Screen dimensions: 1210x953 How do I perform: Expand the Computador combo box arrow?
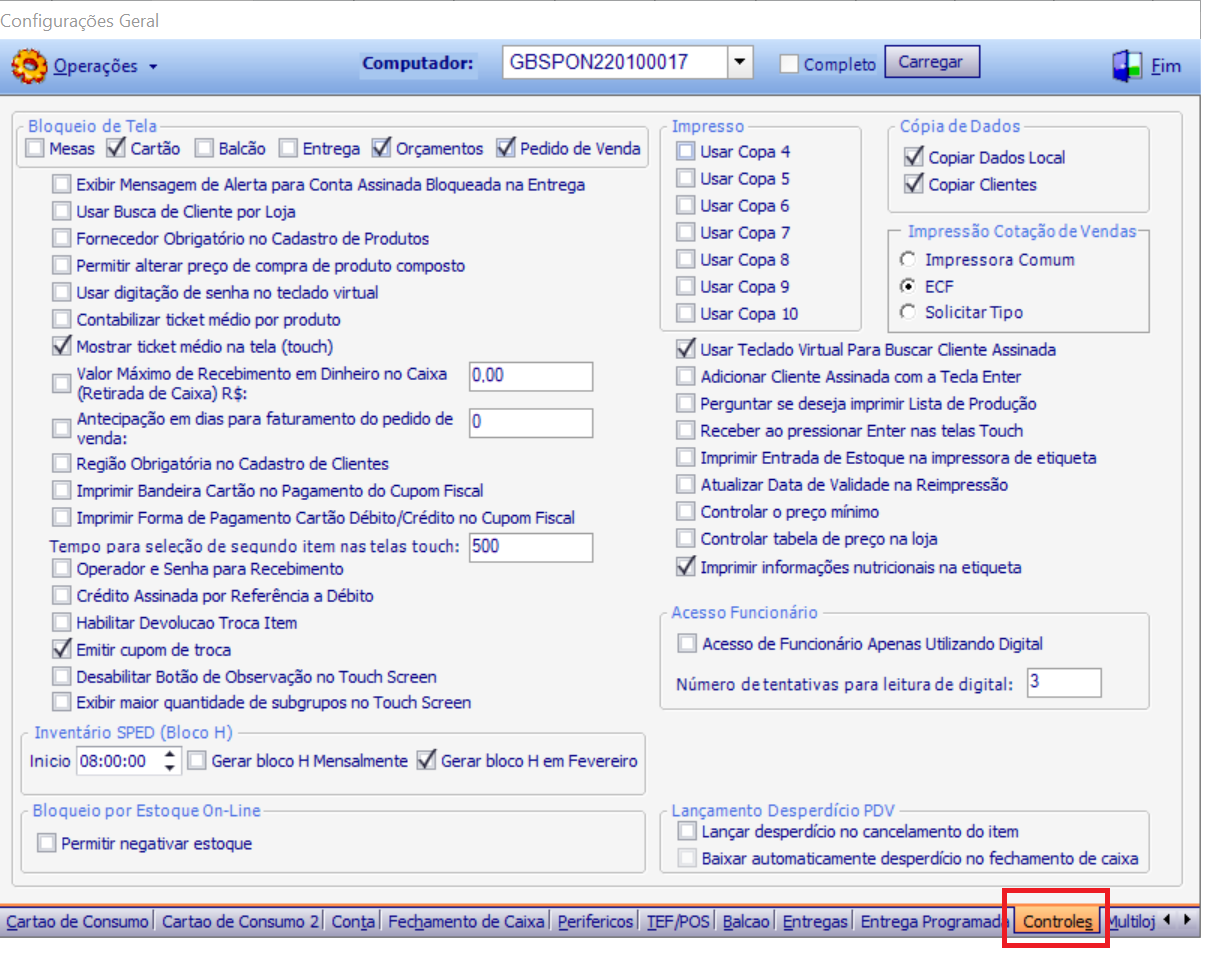click(739, 63)
